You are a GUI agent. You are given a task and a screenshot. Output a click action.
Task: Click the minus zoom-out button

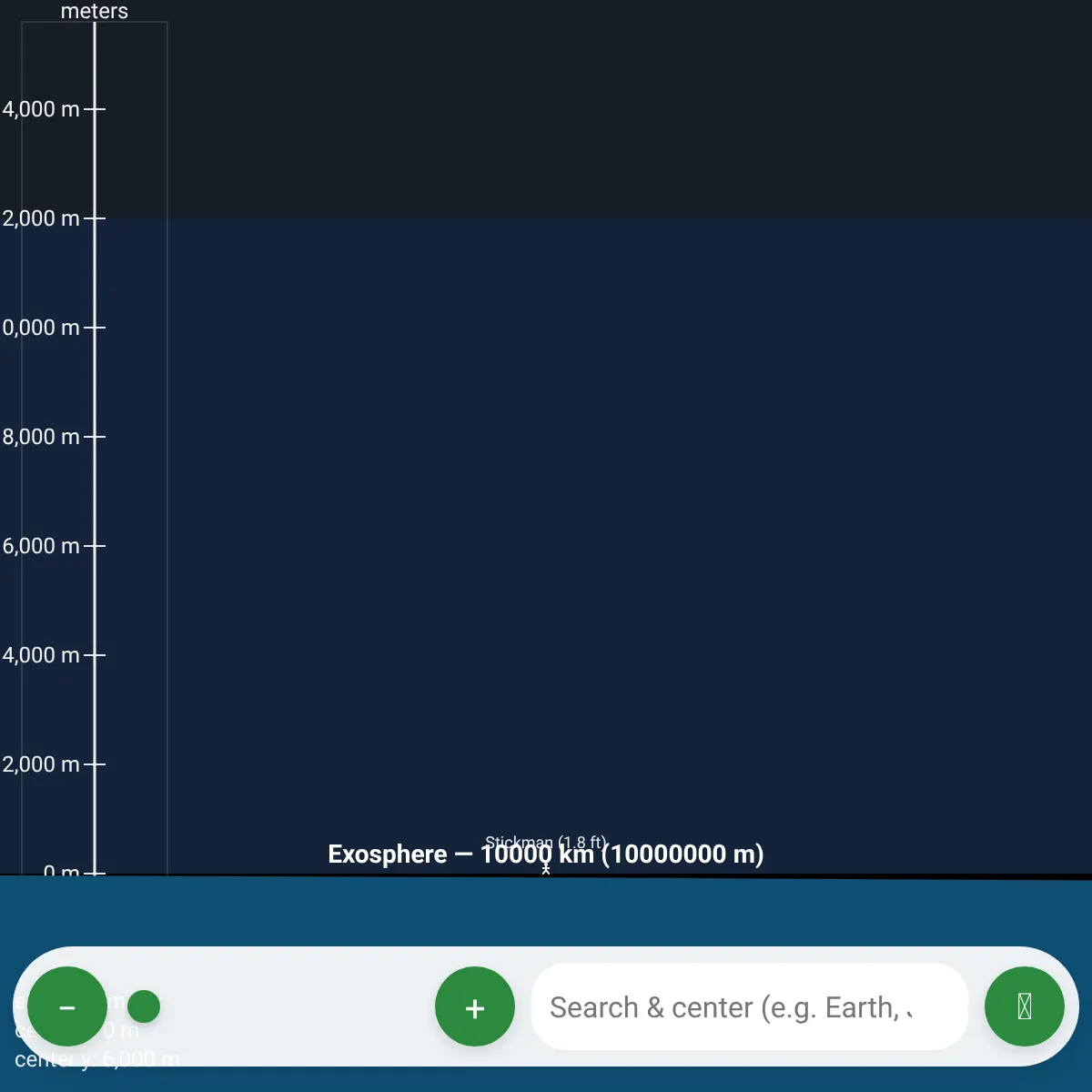(67, 1006)
